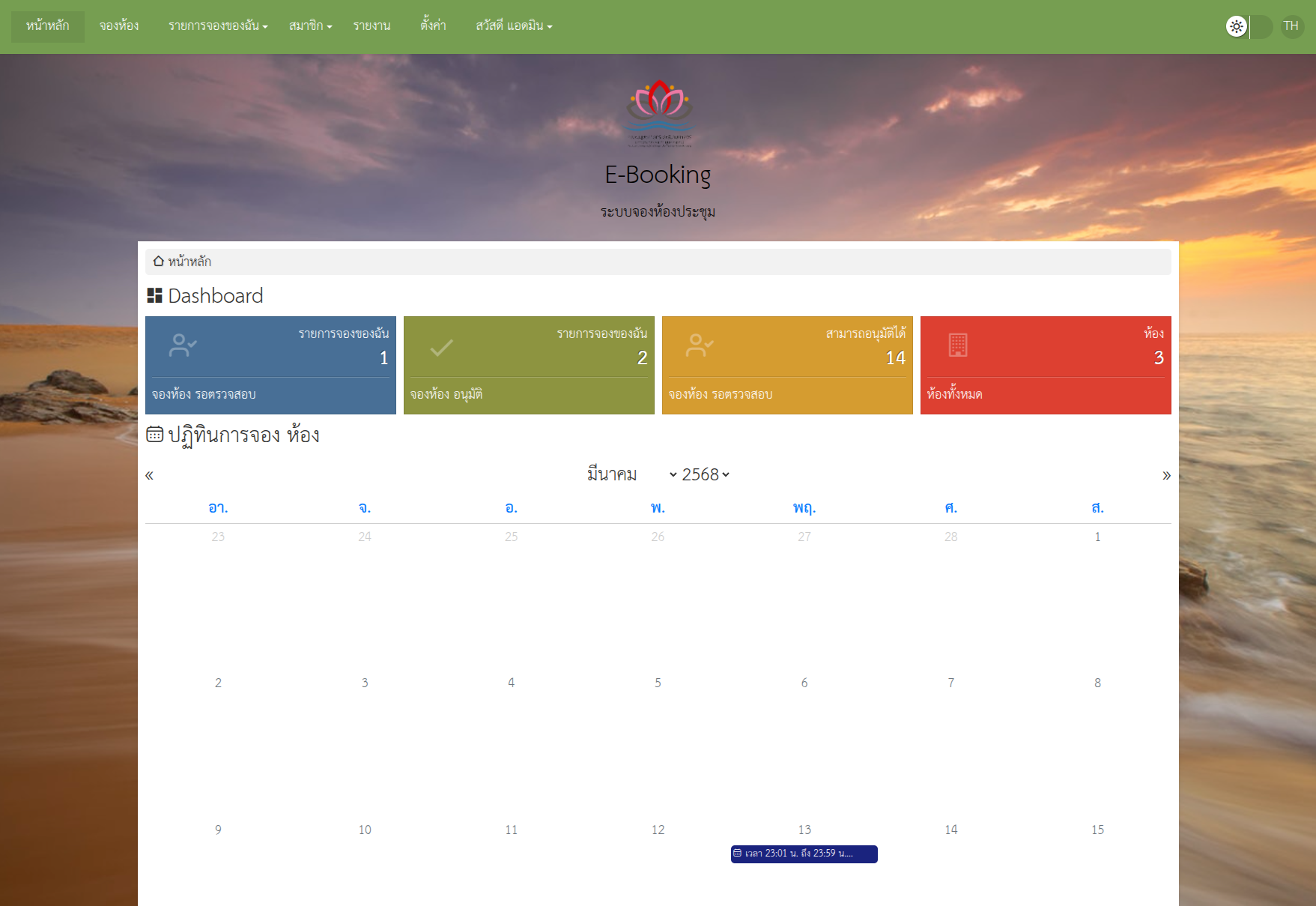Open the จองห้อง menu item

[119, 26]
